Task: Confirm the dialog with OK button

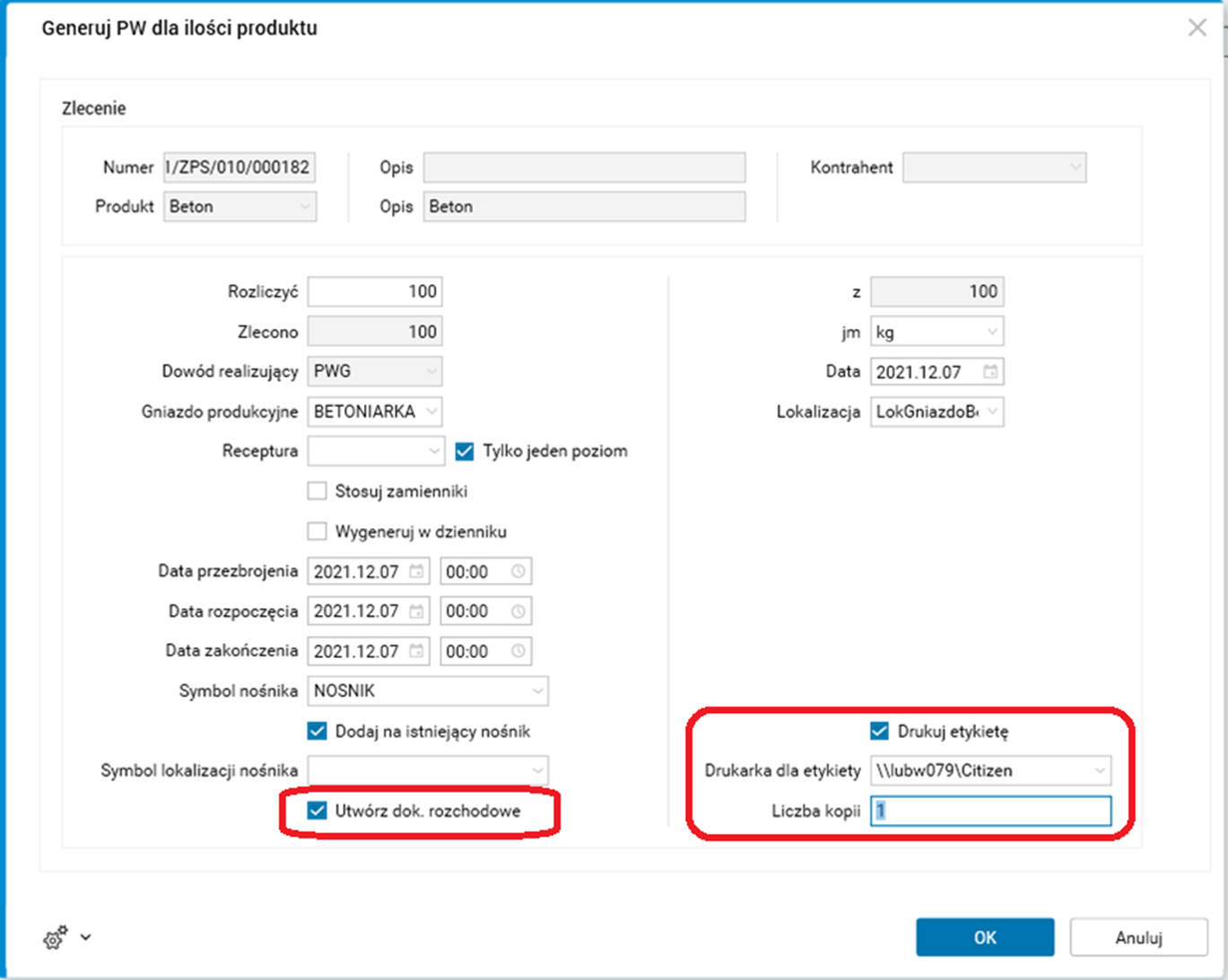Action: pos(984,938)
